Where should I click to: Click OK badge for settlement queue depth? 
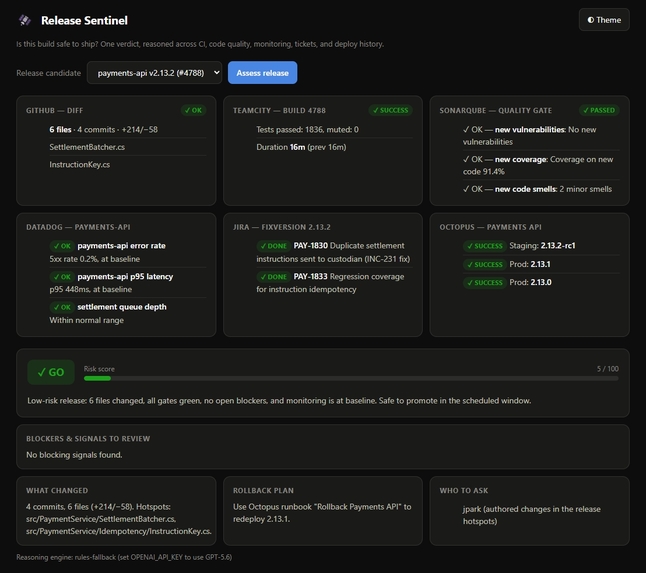pyautogui.click(x=62, y=307)
